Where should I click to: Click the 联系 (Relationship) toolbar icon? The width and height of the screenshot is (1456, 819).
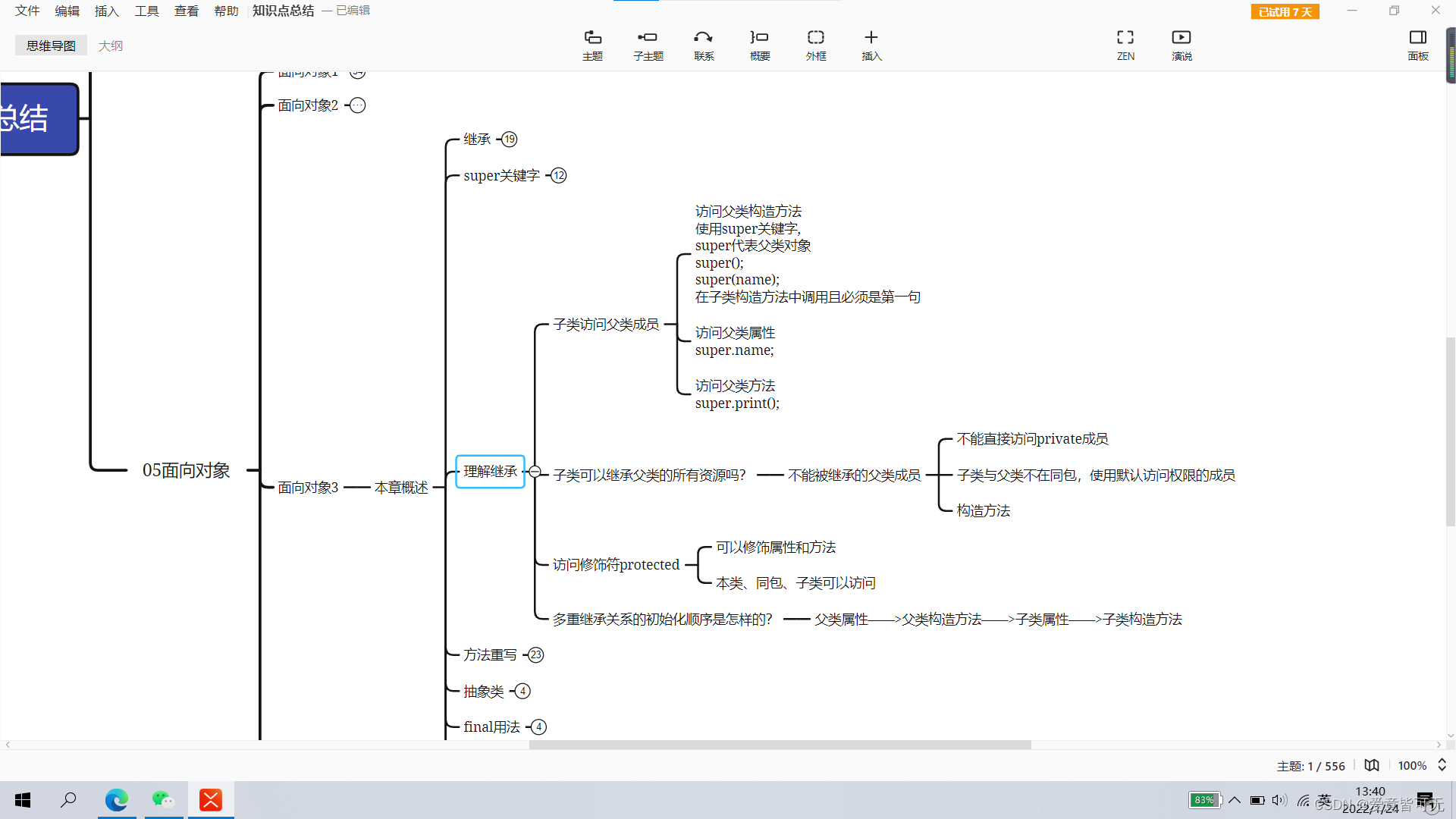click(x=704, y=45)
